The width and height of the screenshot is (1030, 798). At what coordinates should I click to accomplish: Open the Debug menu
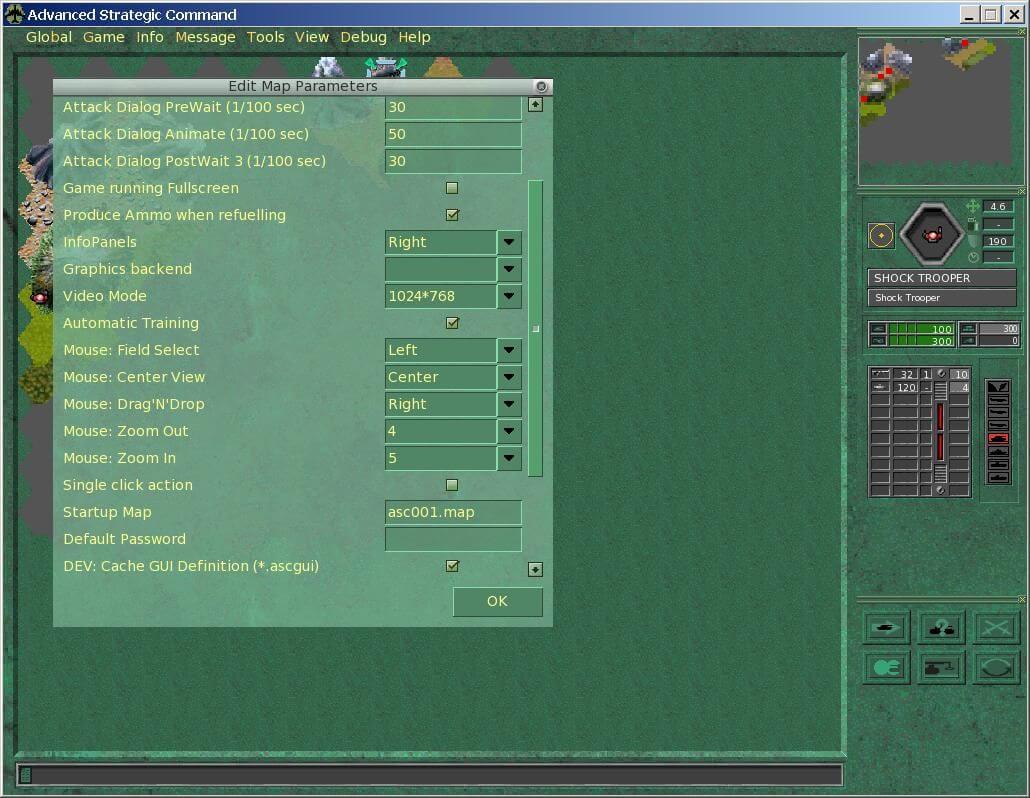pyautogui.click(x=363, y=37)
